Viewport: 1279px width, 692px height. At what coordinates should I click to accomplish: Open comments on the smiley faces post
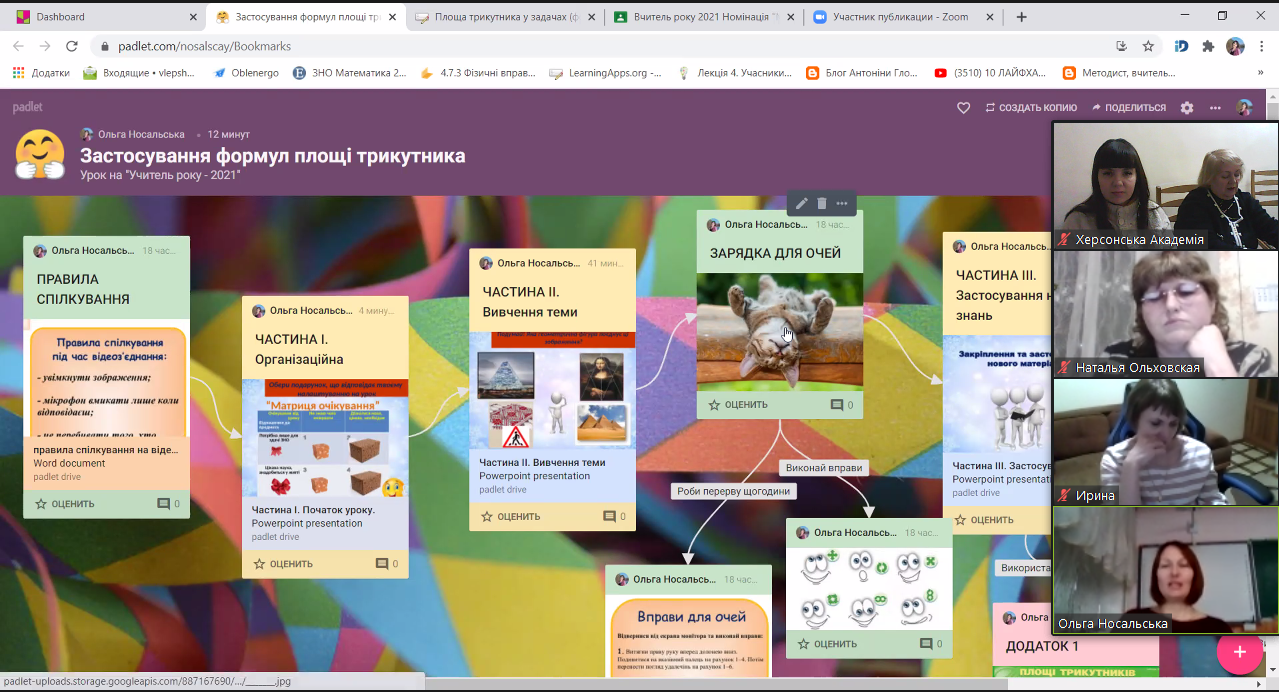932,644
